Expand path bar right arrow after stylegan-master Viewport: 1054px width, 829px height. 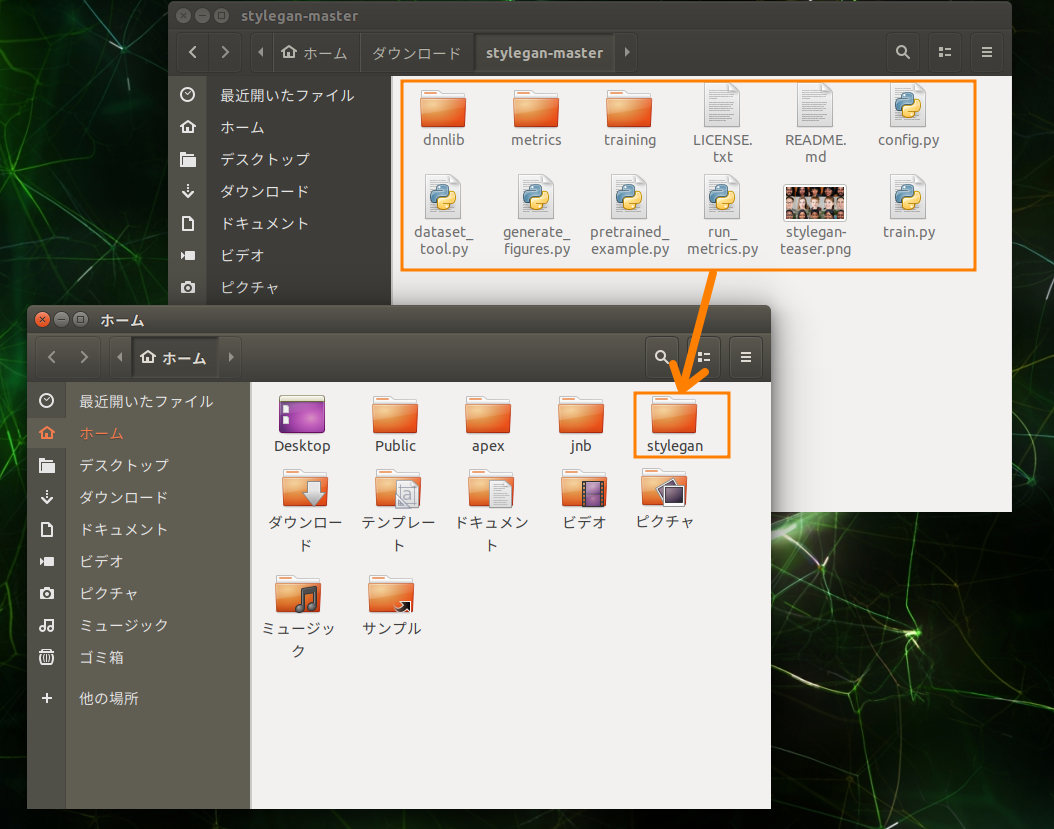pyautogui.click(x=626, y=52)
